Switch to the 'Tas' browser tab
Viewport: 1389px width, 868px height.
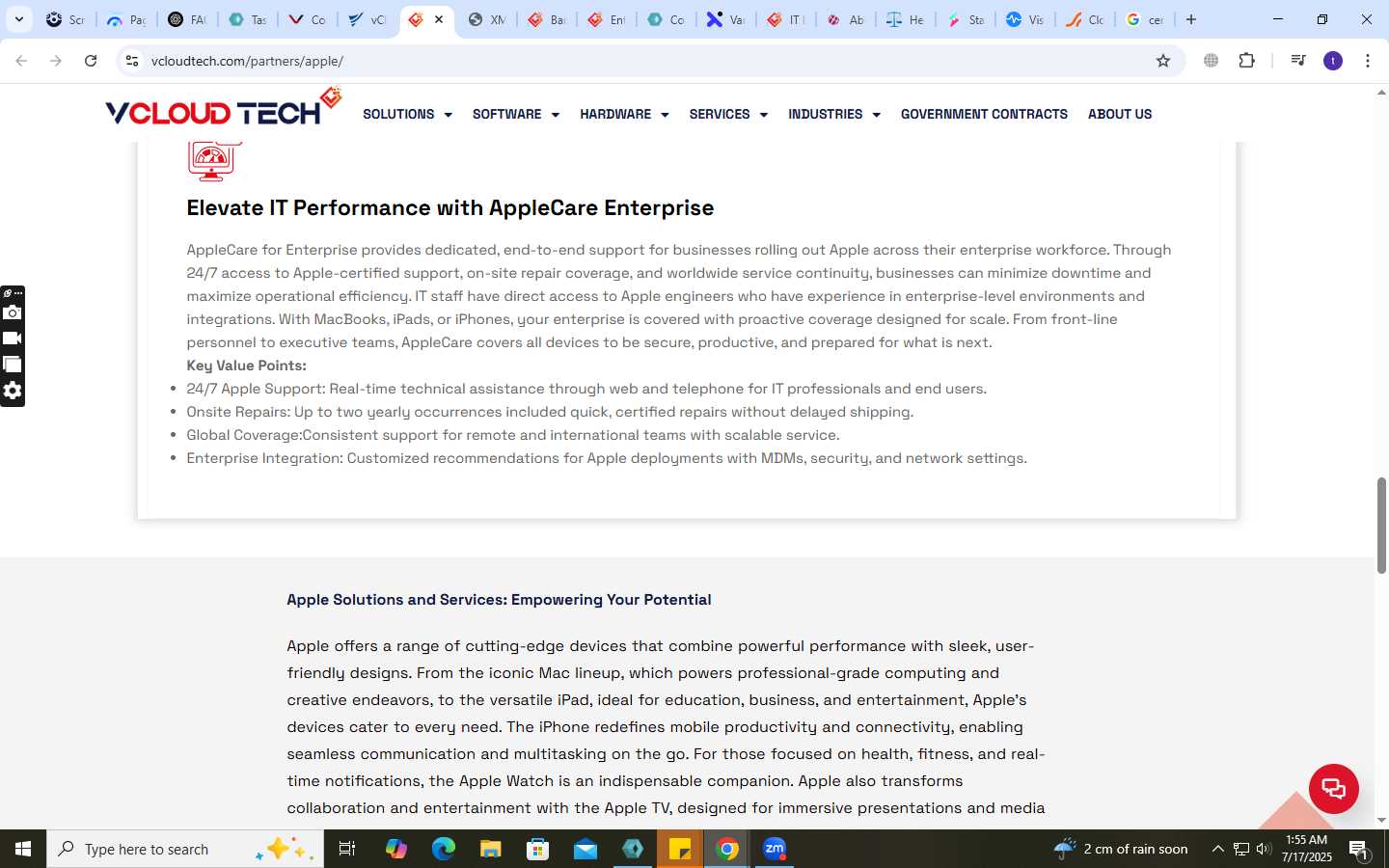click(x=247, y=19)
